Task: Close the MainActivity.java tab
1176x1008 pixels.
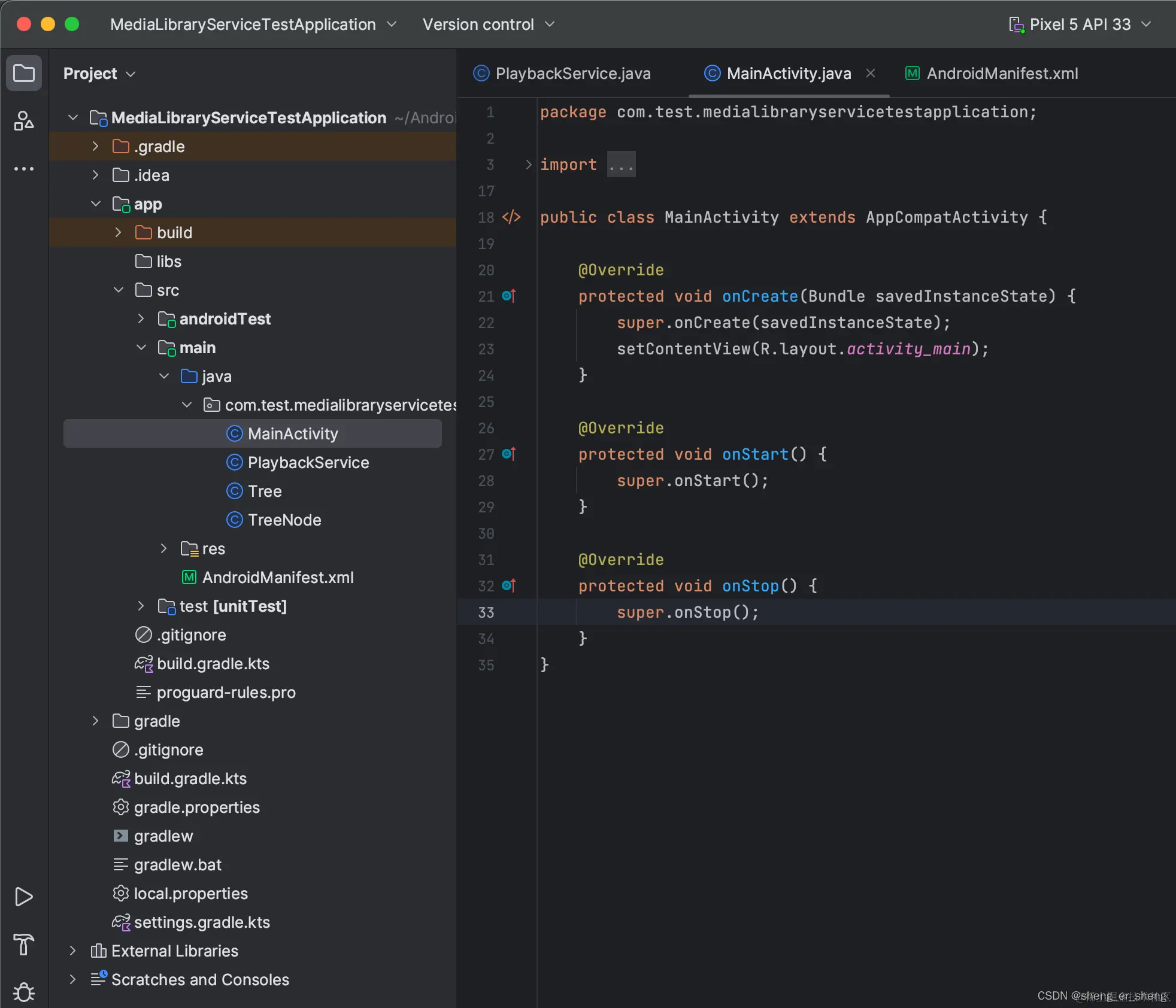Action: coord(871,73)
